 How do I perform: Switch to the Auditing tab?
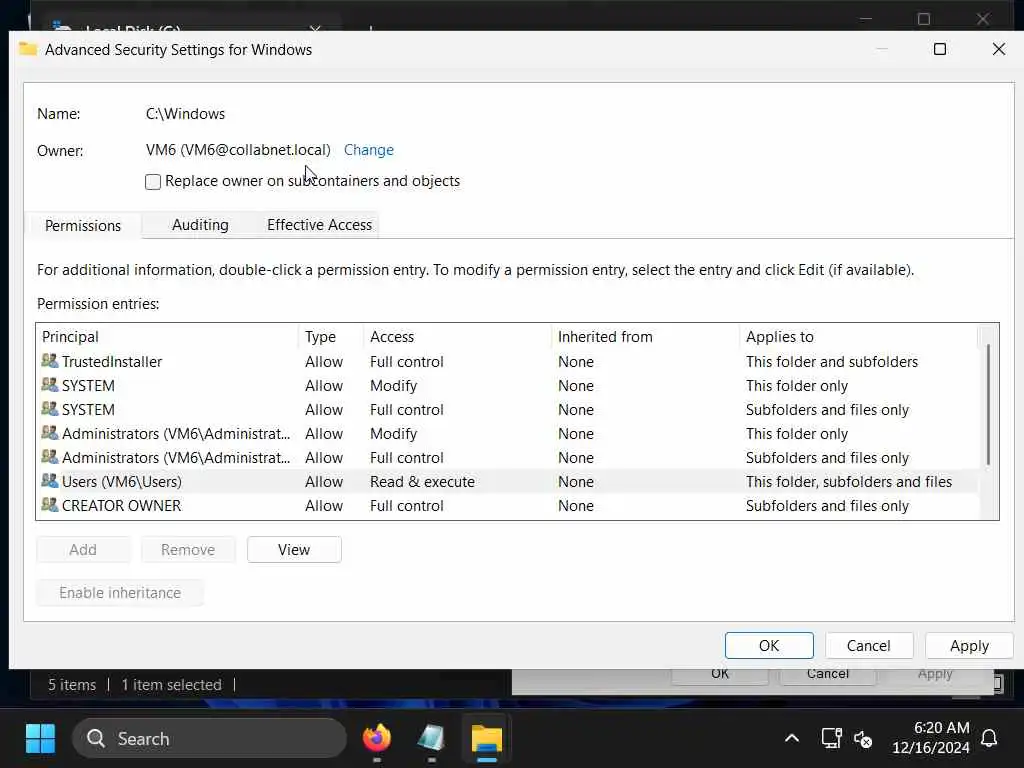coord(200,225)
